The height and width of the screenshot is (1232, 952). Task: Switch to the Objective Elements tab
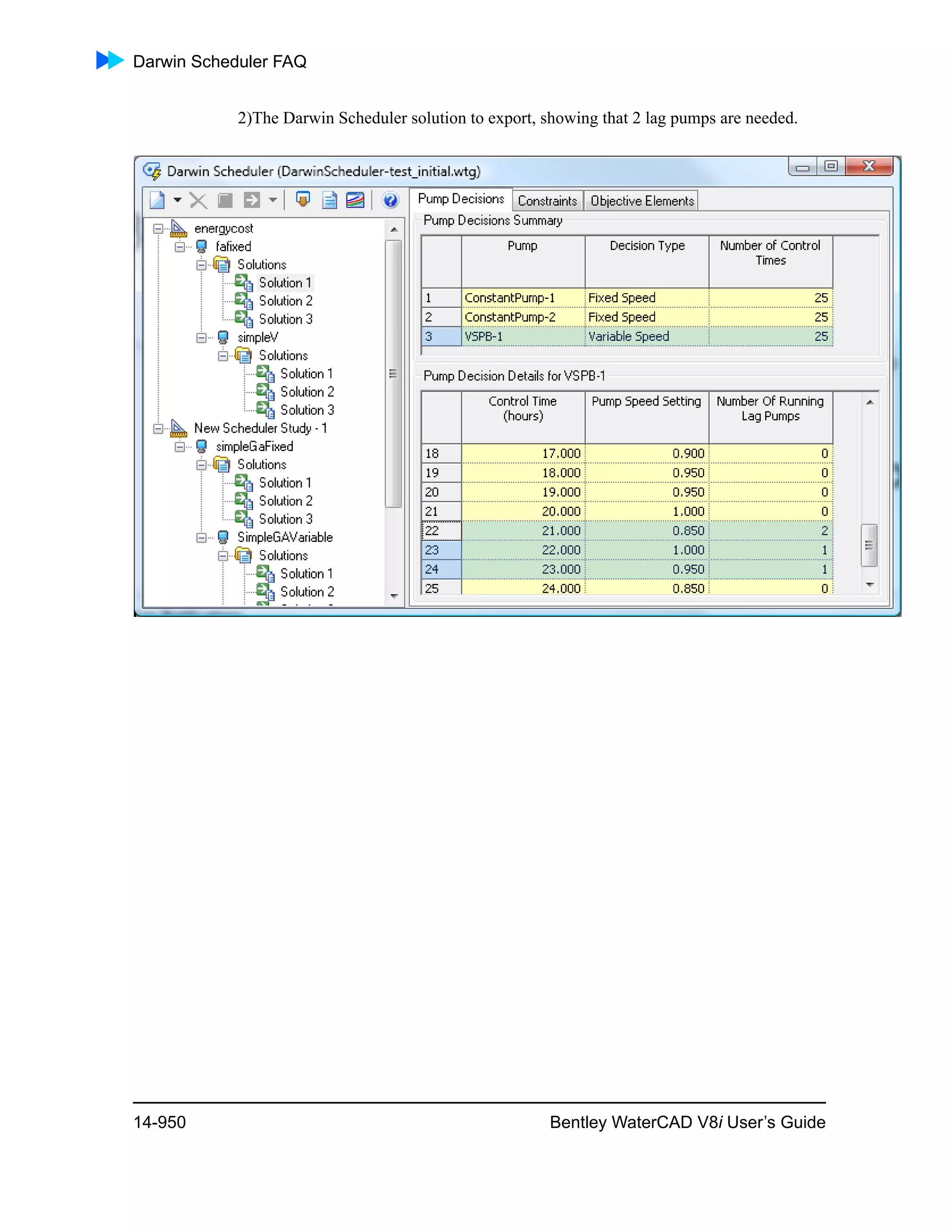(x=642, y=201)
